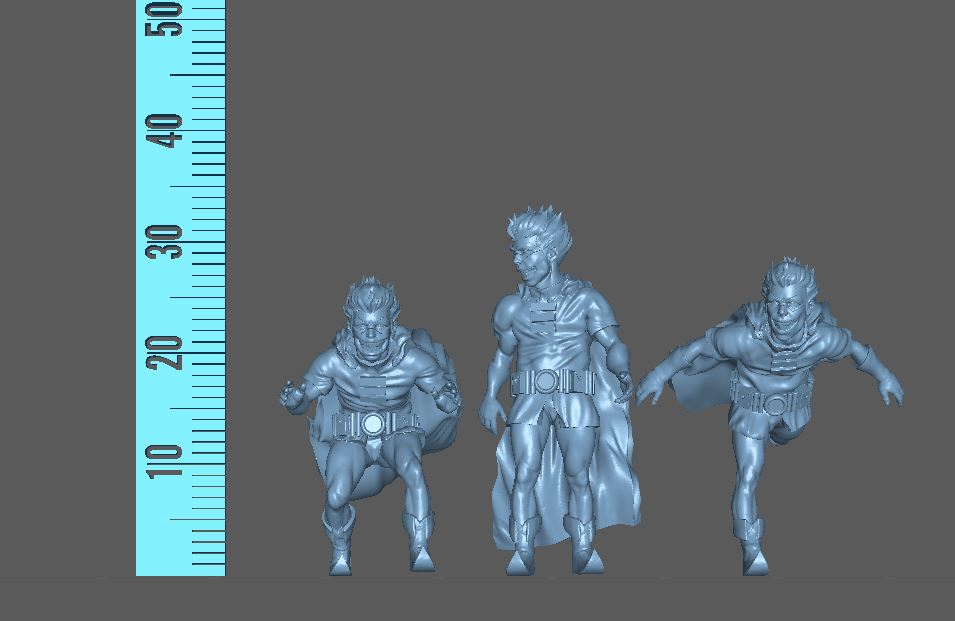The image size is (955, 621).
Task: Click the bottom zero end of the ruler
Action: pos(180,572)
